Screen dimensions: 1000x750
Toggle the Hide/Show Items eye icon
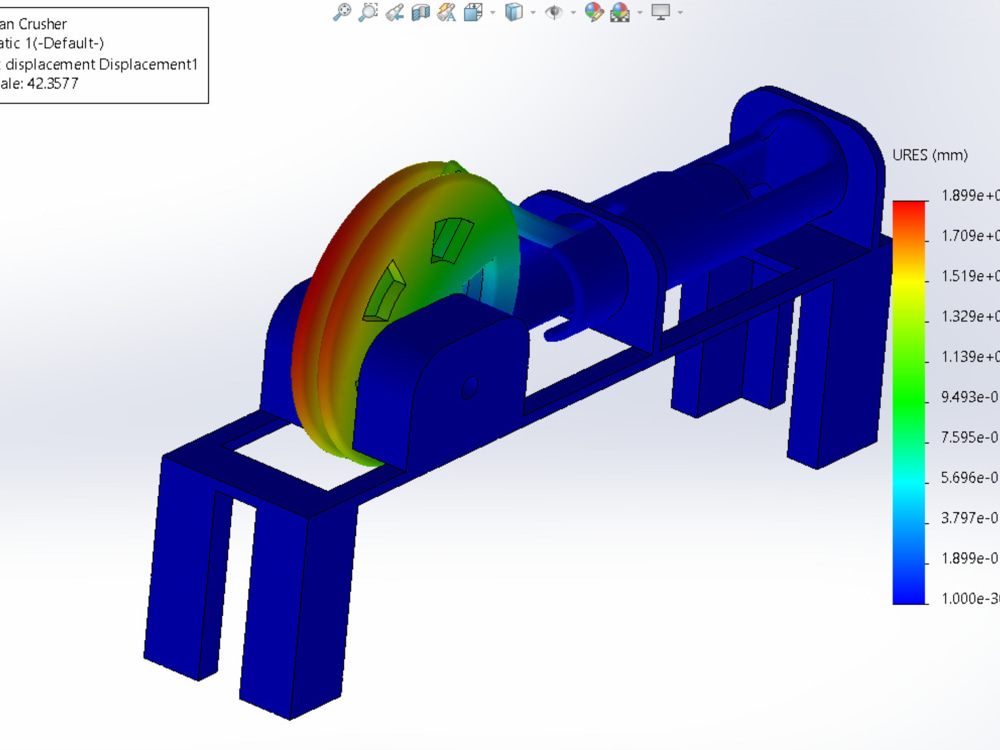pyautogui.click(x=554, y=13)
